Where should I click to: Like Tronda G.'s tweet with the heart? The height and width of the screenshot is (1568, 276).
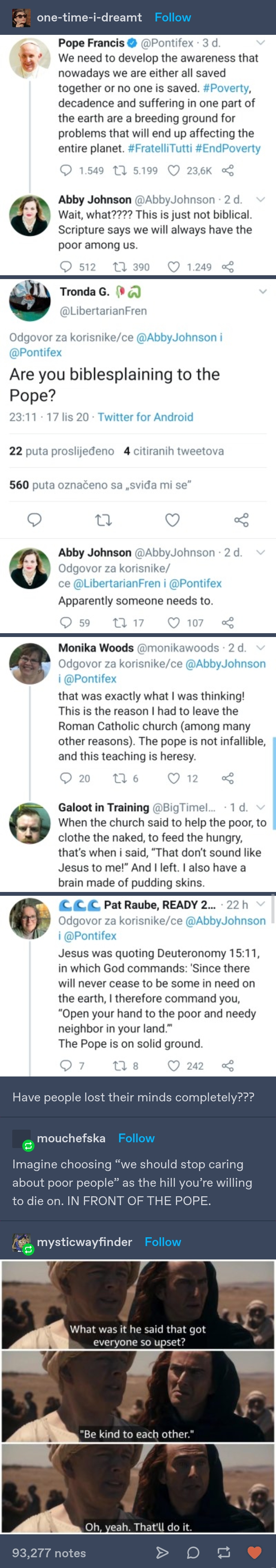point(173,519)
